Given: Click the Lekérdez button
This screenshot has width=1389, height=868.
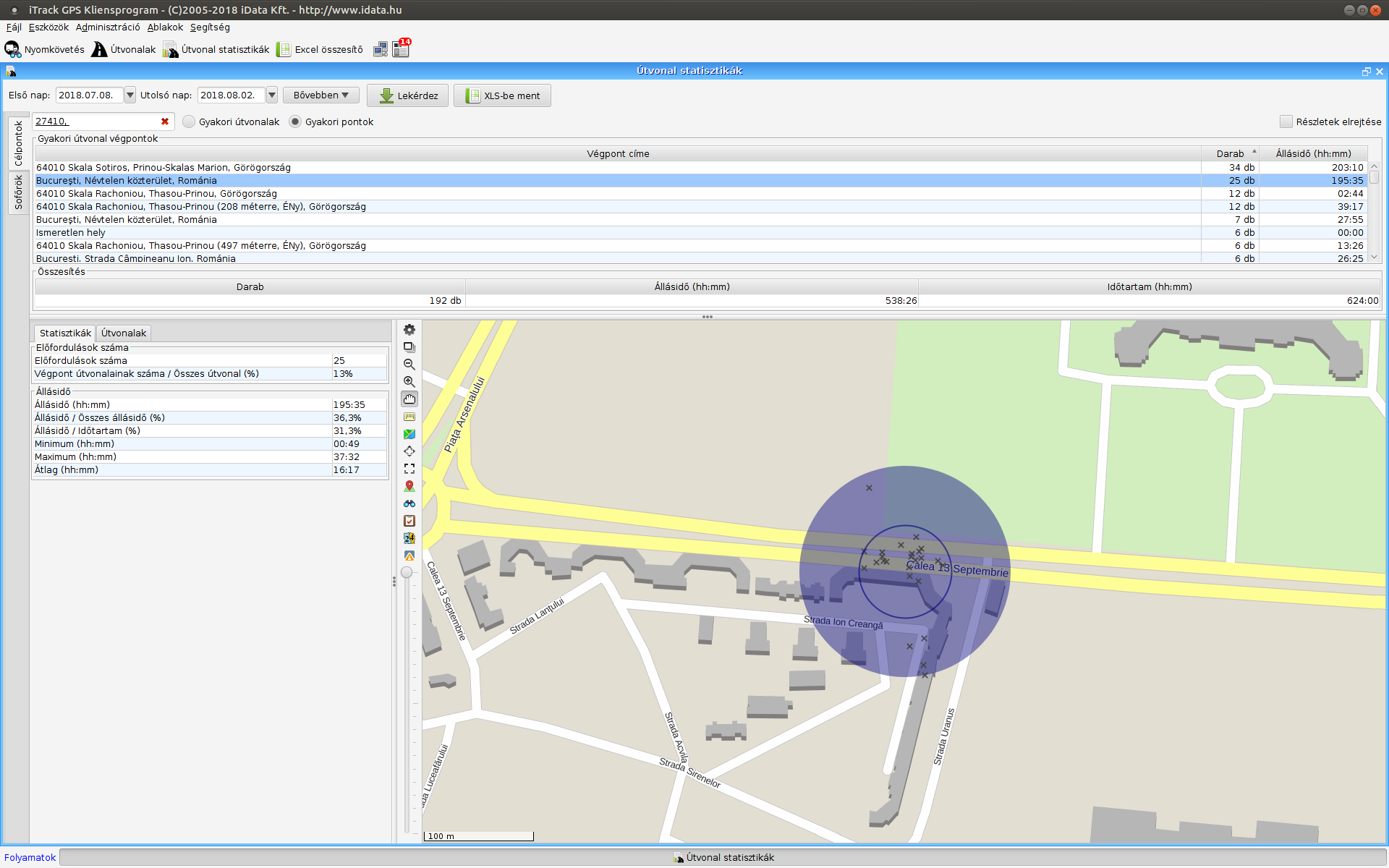Looking at the screenshot, I should point(408,95).
